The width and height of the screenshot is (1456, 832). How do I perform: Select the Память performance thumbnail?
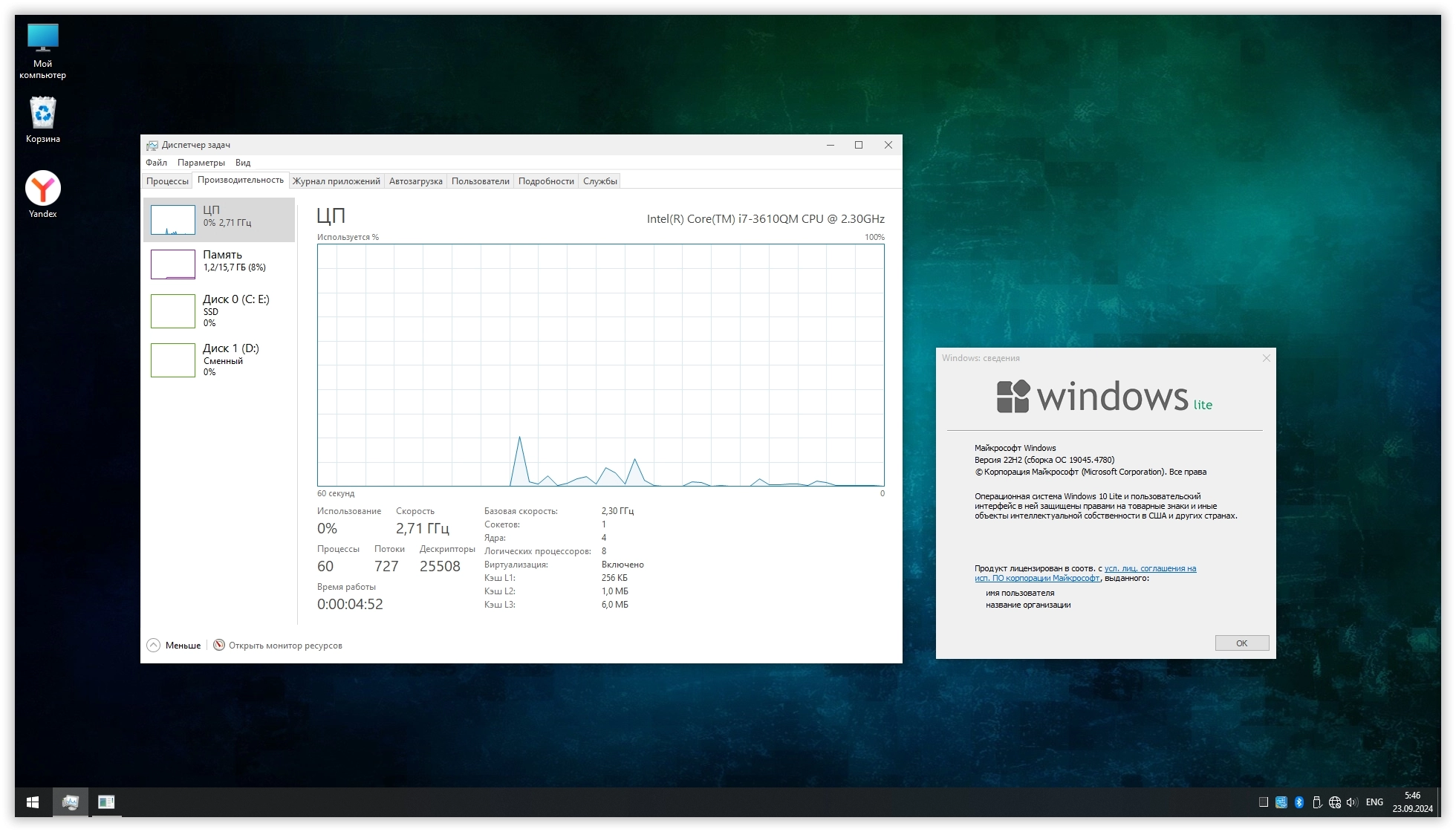coord(219,264)
